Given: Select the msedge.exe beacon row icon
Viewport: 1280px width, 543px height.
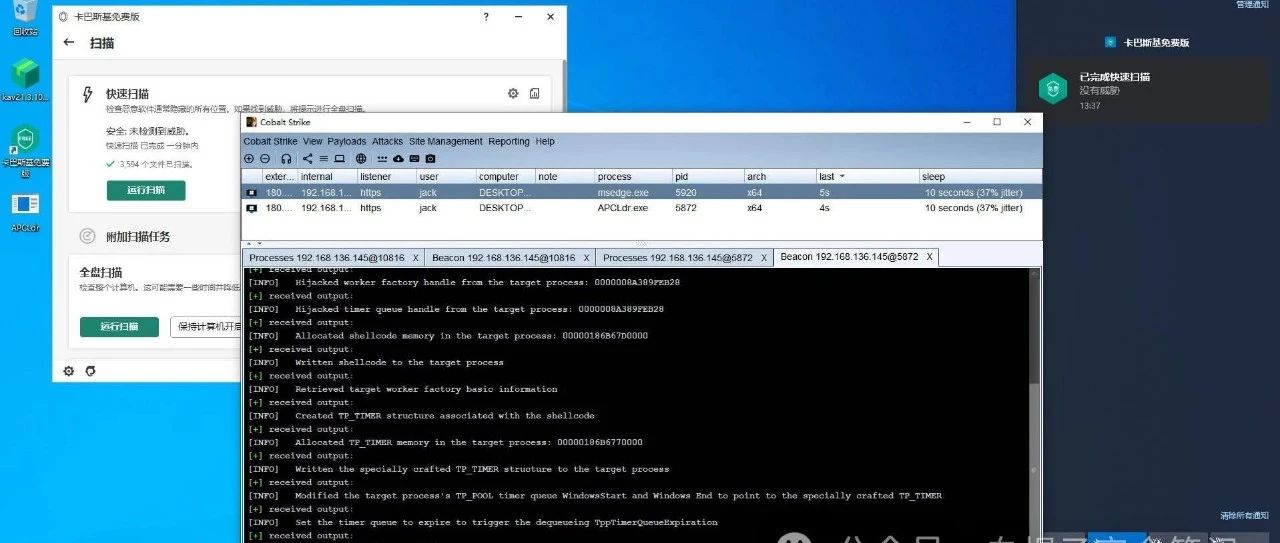Looking at the screenshot, I should pyautogui.click(x=252, y=192).
